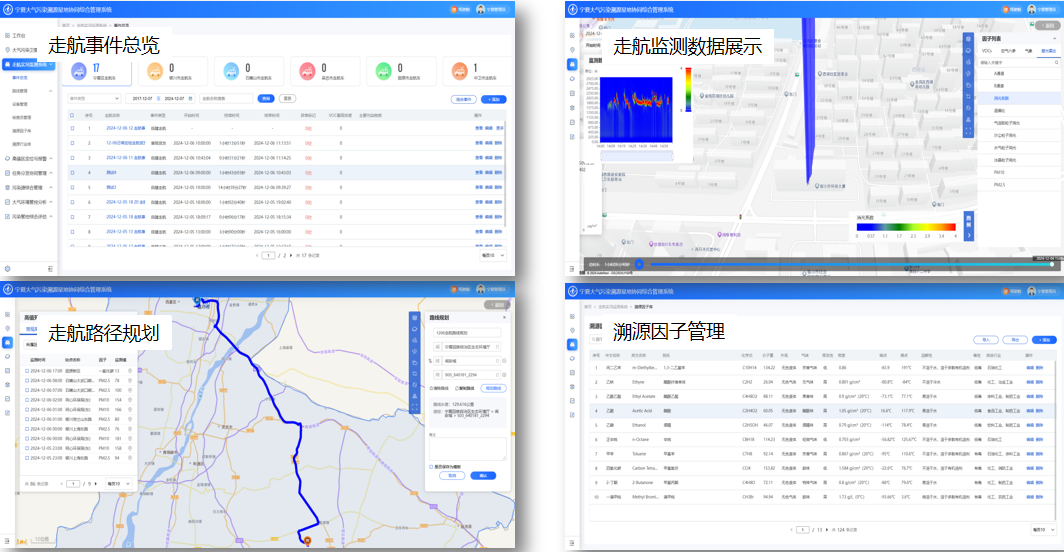Check the route list row 2024-12-06 17:00
1064x552 pixels.
27,371
